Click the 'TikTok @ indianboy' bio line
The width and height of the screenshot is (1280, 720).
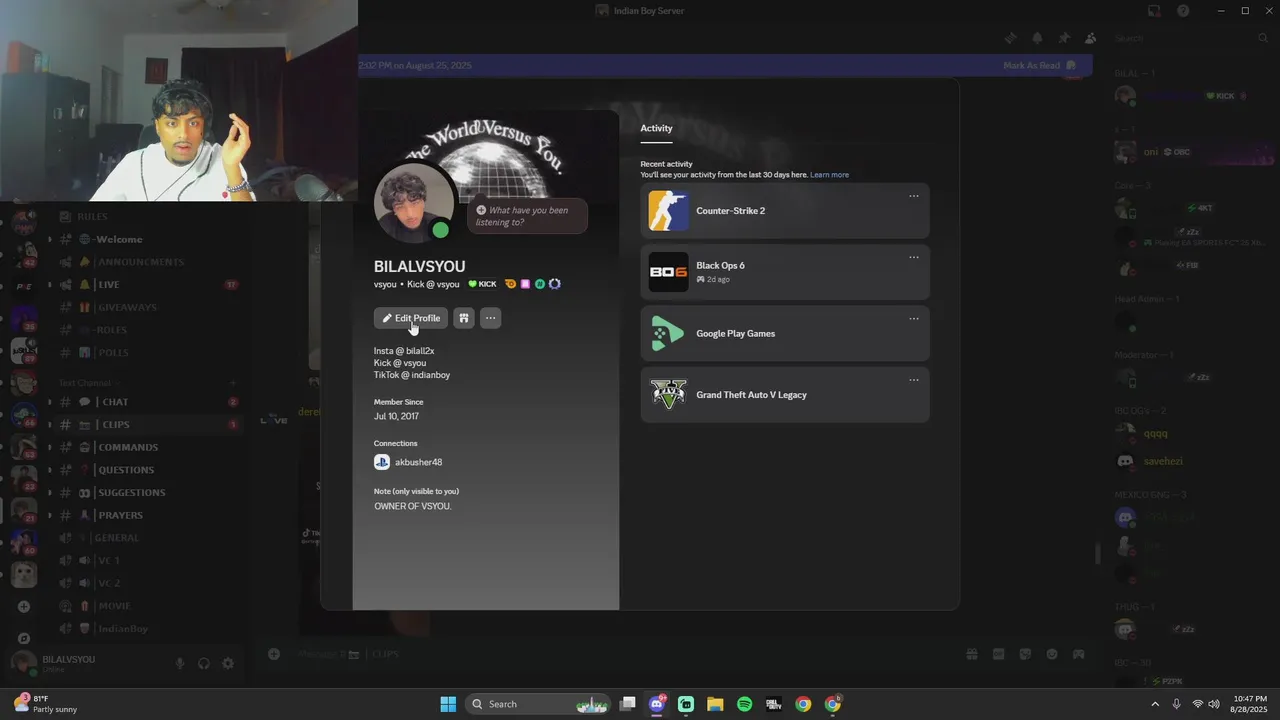point(412,375)
